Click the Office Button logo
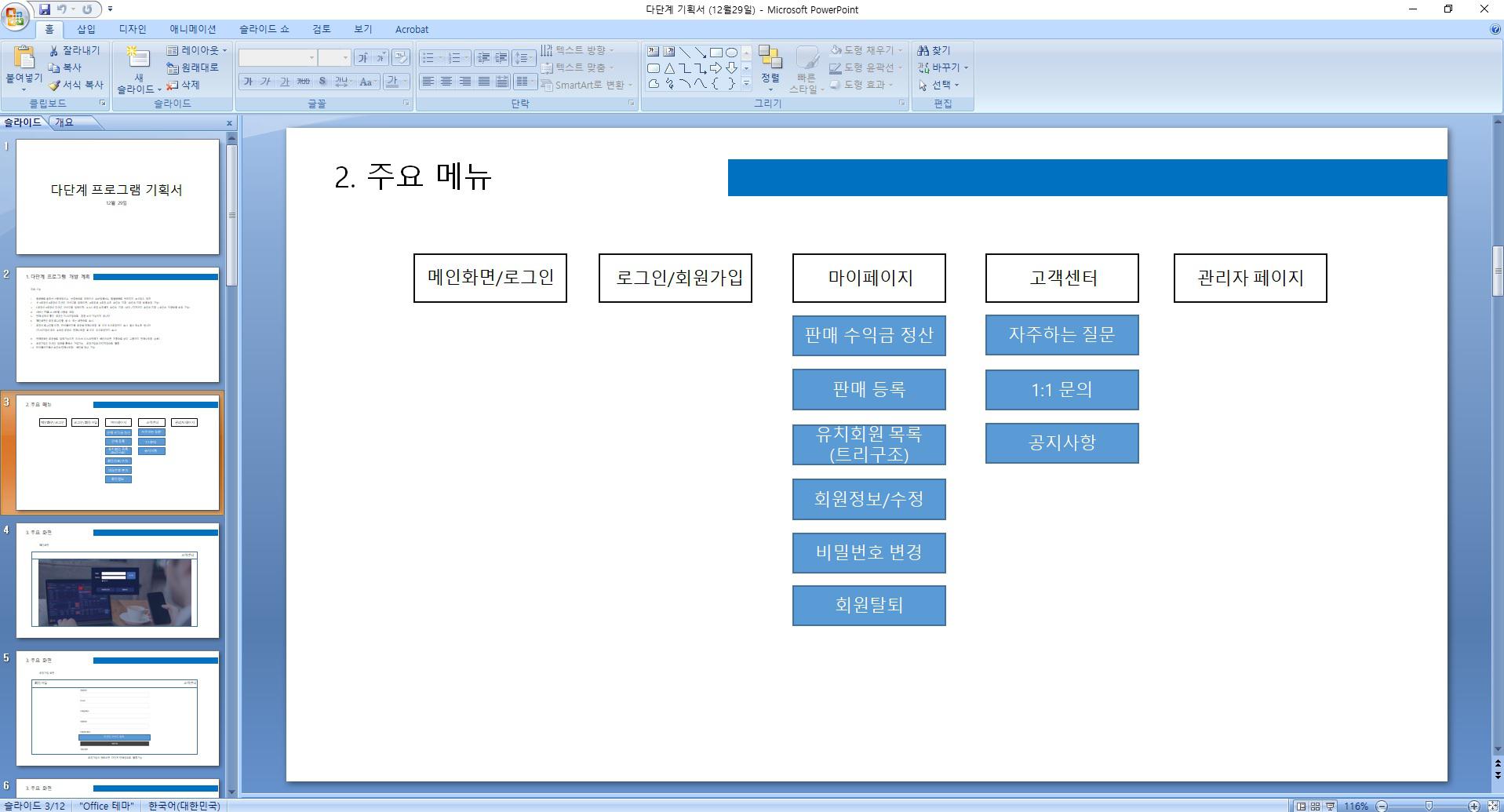 point(14,14)
